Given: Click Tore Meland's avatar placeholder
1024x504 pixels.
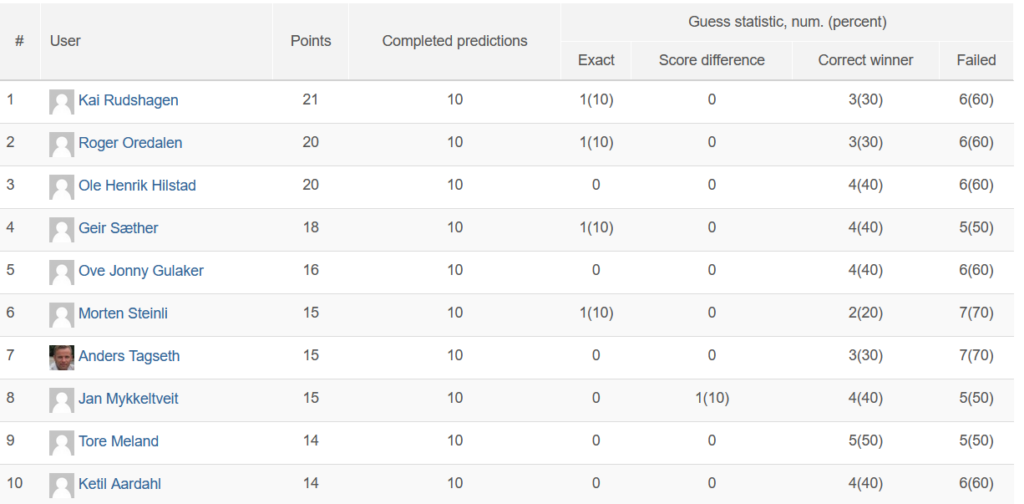Looking at the screenshot, I should [61, 443].
